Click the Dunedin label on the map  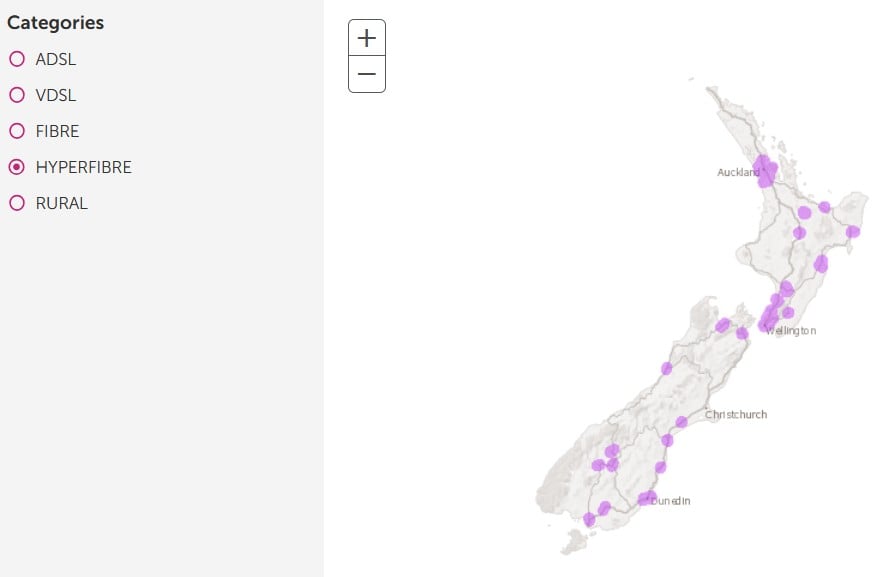pos(671,501)
